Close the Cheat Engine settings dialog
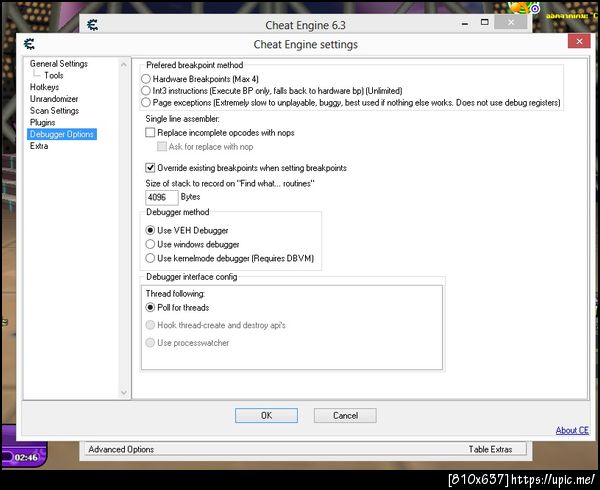The height and width of the screenshot is (490, 600). pos(579,41)
